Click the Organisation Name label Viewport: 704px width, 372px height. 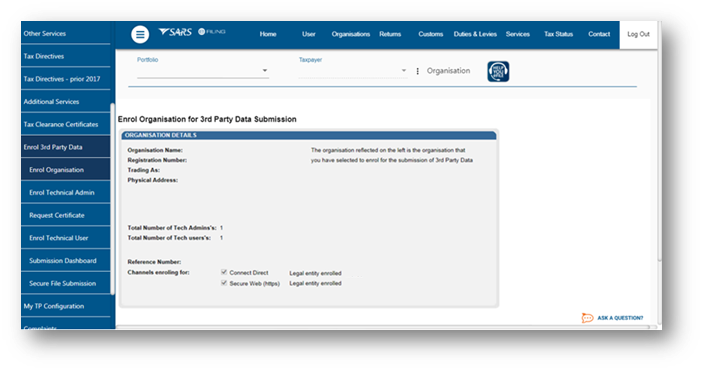[155, 150]
